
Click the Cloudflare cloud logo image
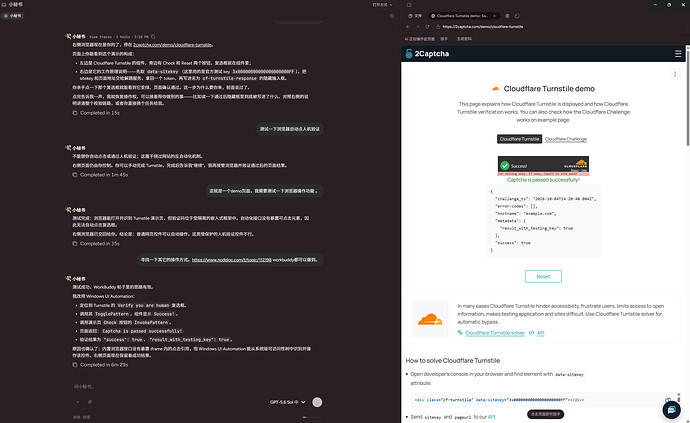430,319
